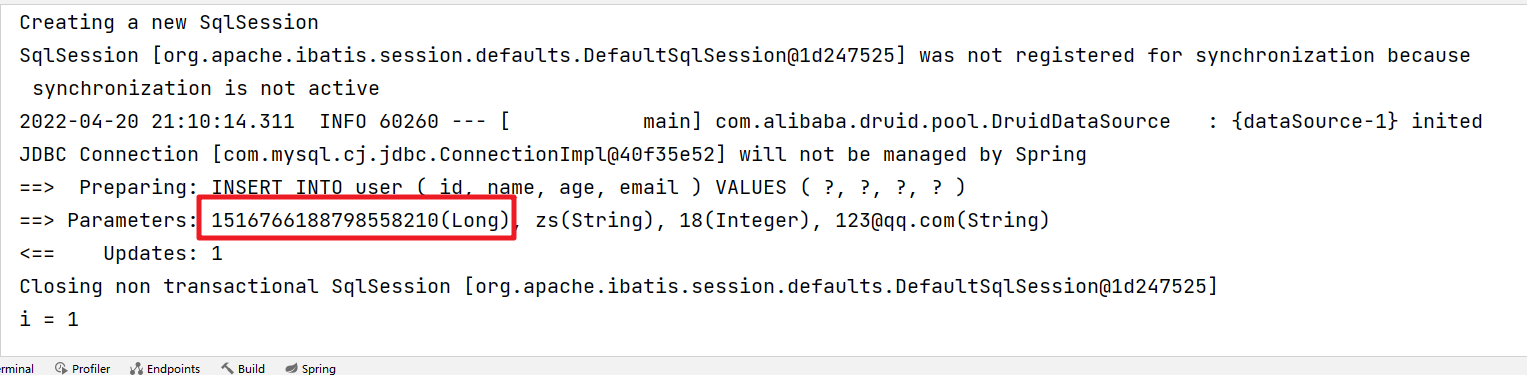The width and height of the screenshot is (1527, 375).
Task: Click the 'i = 1' output line
Action: pyautogui.click(x=49, y=319)
